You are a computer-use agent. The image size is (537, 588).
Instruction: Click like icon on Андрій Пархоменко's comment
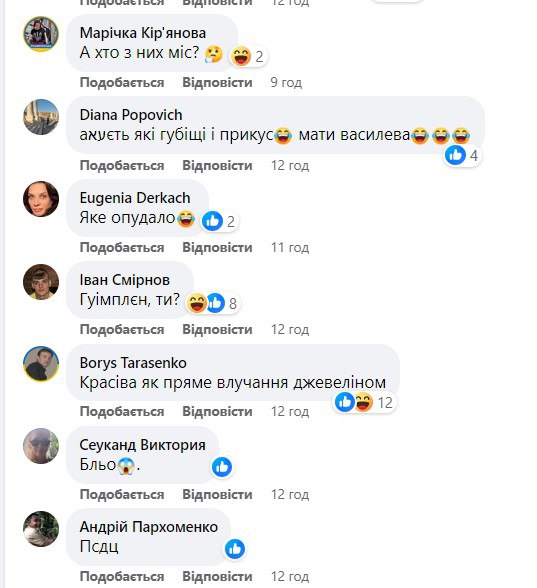click(235, 549)
